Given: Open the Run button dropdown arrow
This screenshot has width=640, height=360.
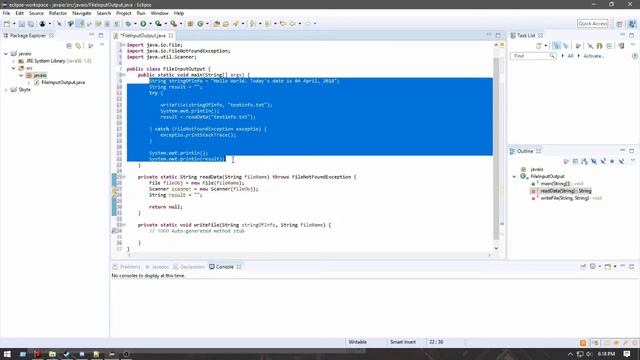Looking at the screenshot, I should (x=150, y=24).
